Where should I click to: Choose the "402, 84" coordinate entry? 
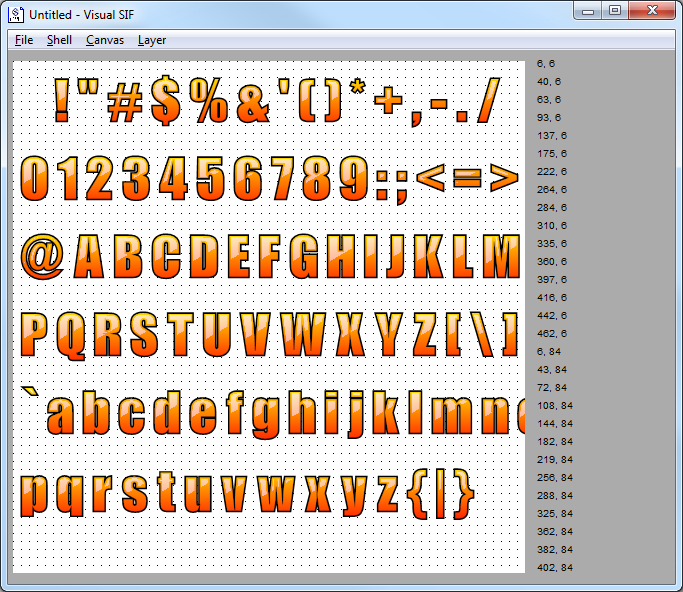554,567
